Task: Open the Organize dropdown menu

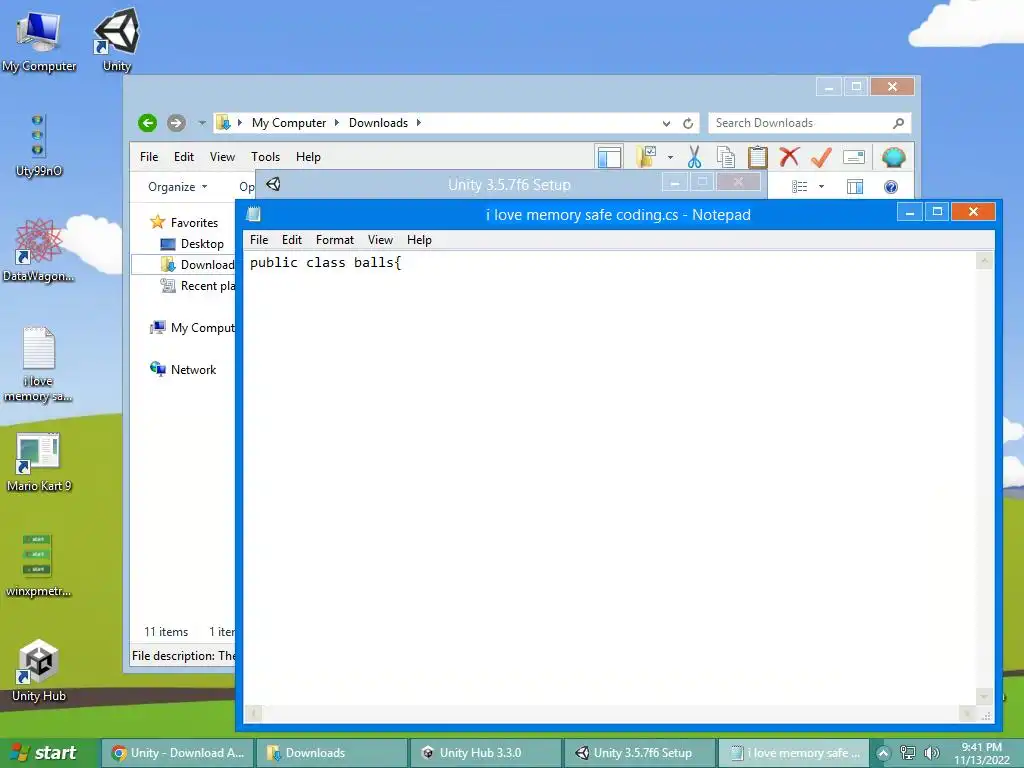Action: [x=178, y=187]
